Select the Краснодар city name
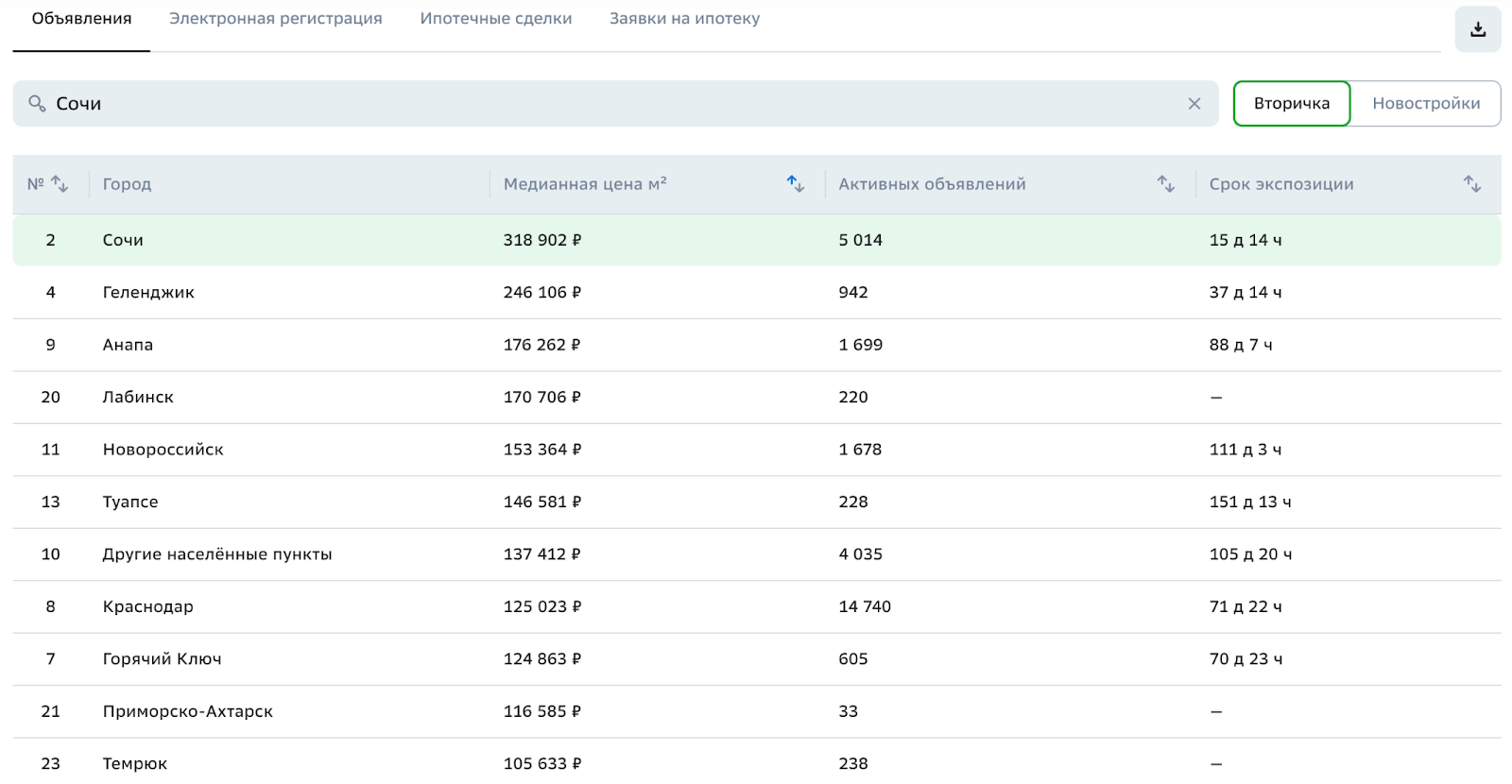 point(148,606)
